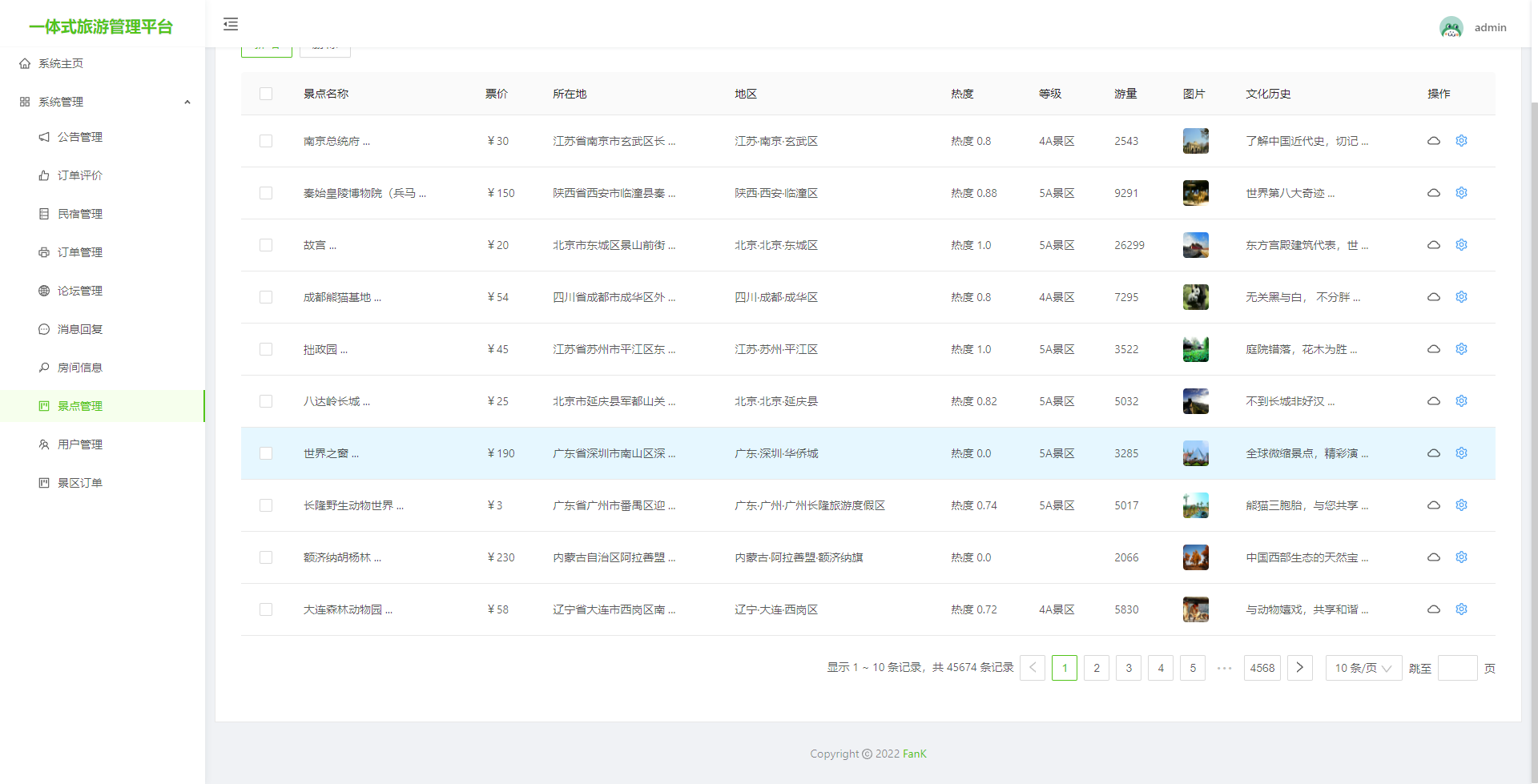Click cloud icon in 世界之窗 row
Screen dimensions: 1538x784
click(x=1434, y=453)
